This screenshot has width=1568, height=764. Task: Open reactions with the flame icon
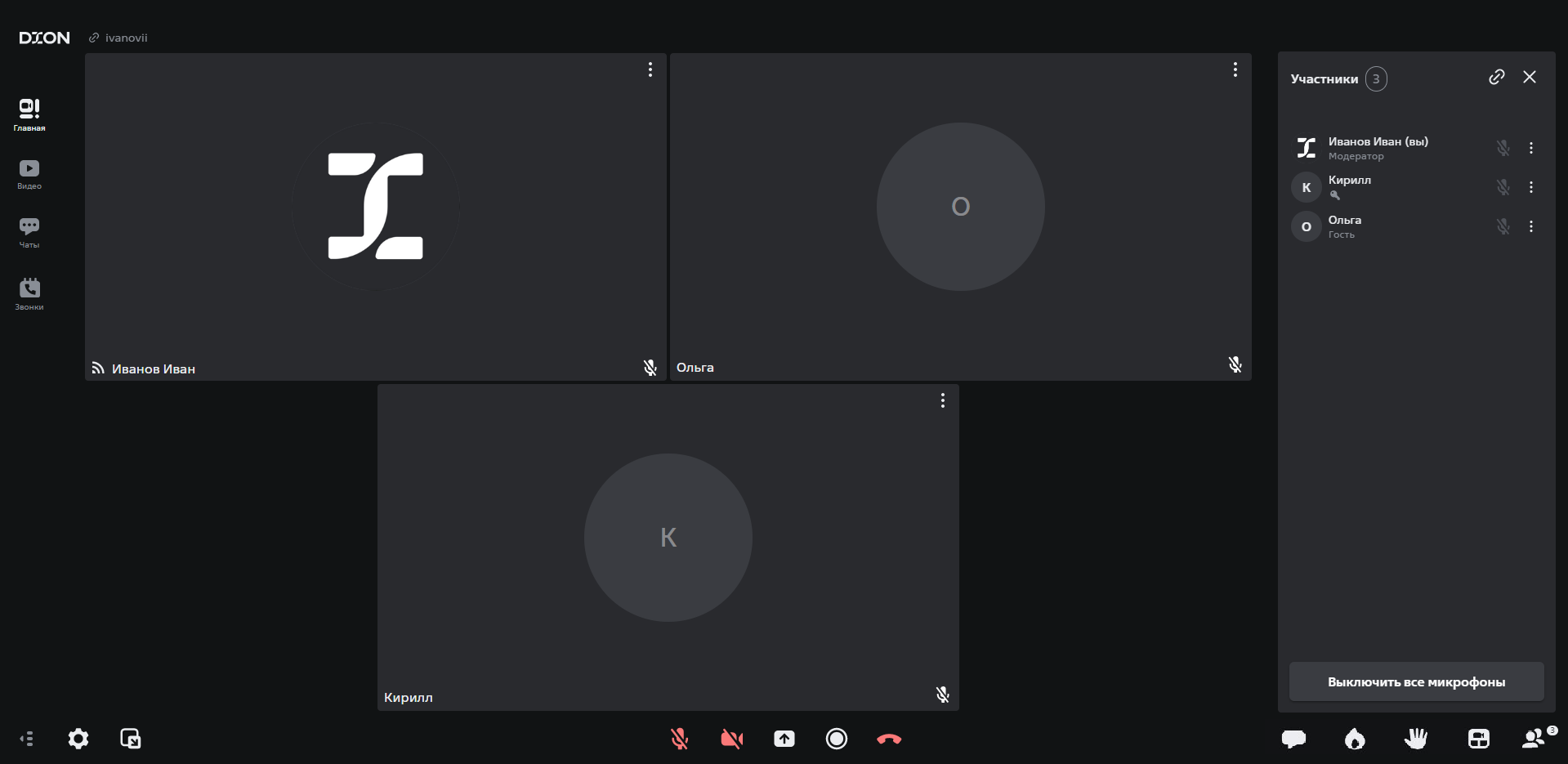pos(1355,739)
